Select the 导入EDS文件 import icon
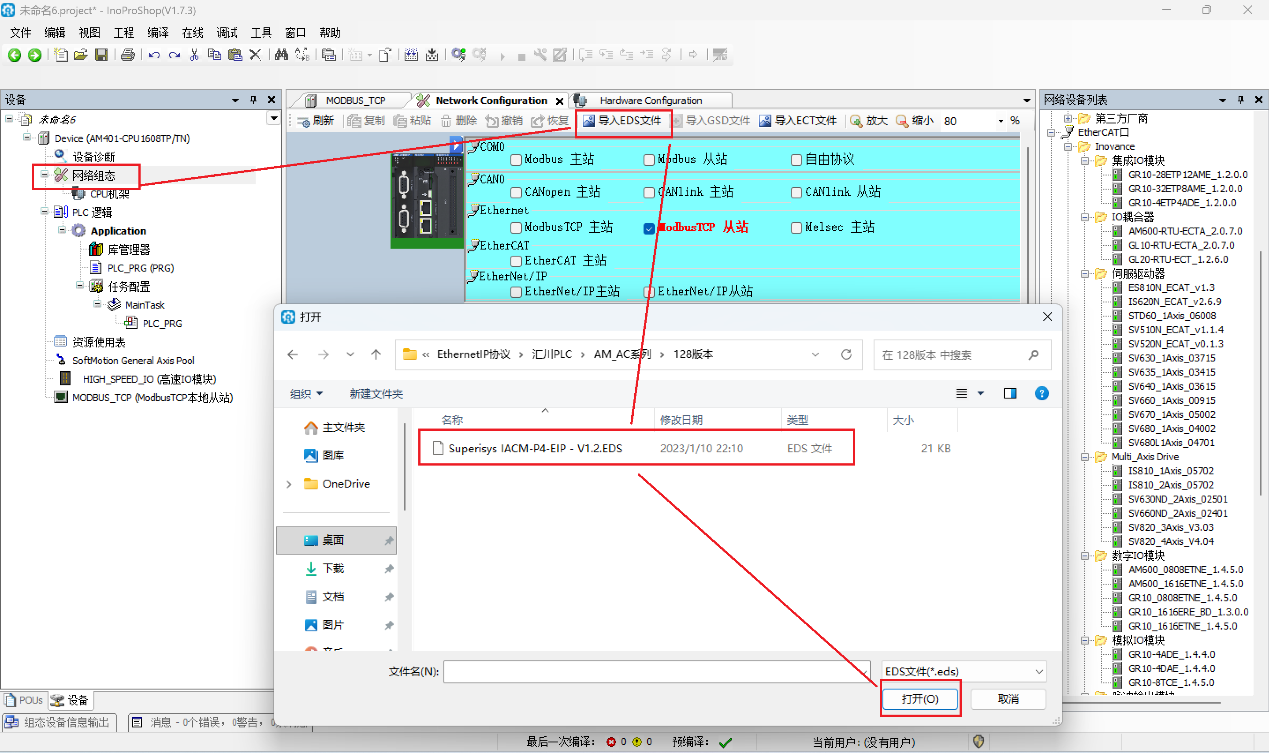 (x=620, y=122)
